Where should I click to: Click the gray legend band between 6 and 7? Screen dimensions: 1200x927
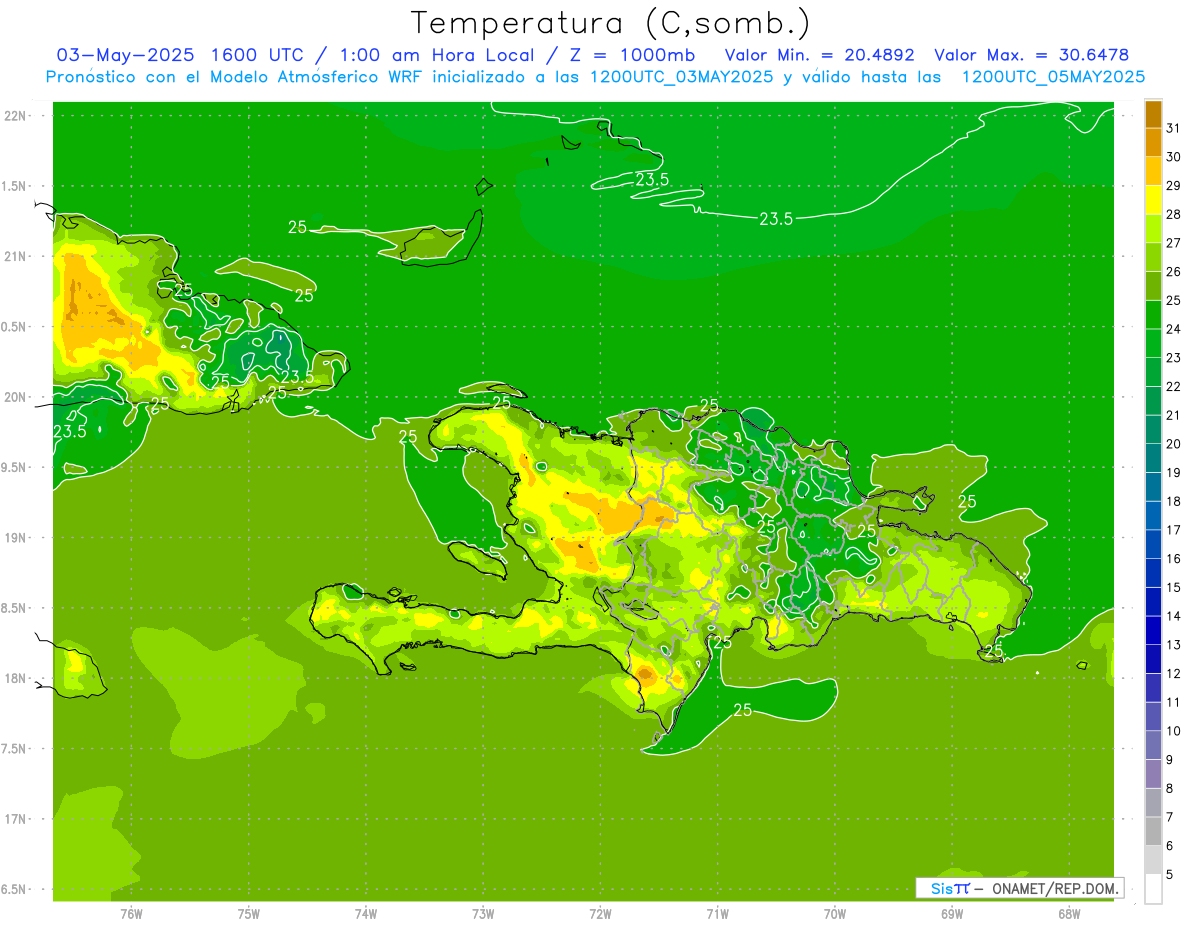[x=1153, y=832]
